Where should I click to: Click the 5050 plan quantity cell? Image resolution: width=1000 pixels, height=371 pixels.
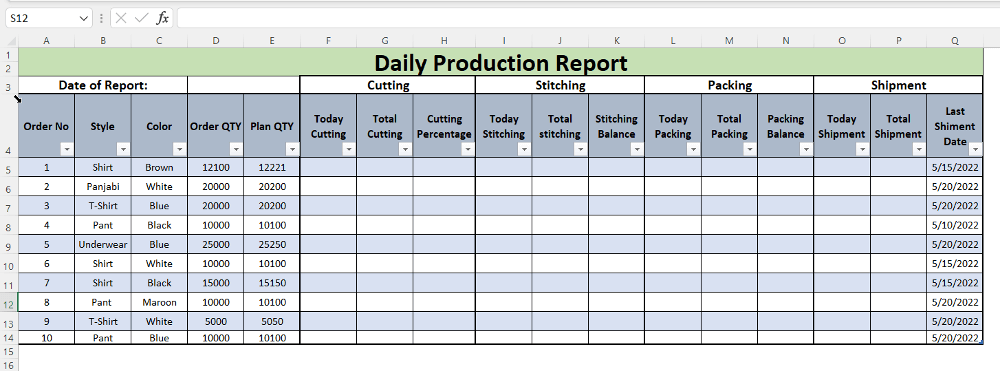click(272, 321)
